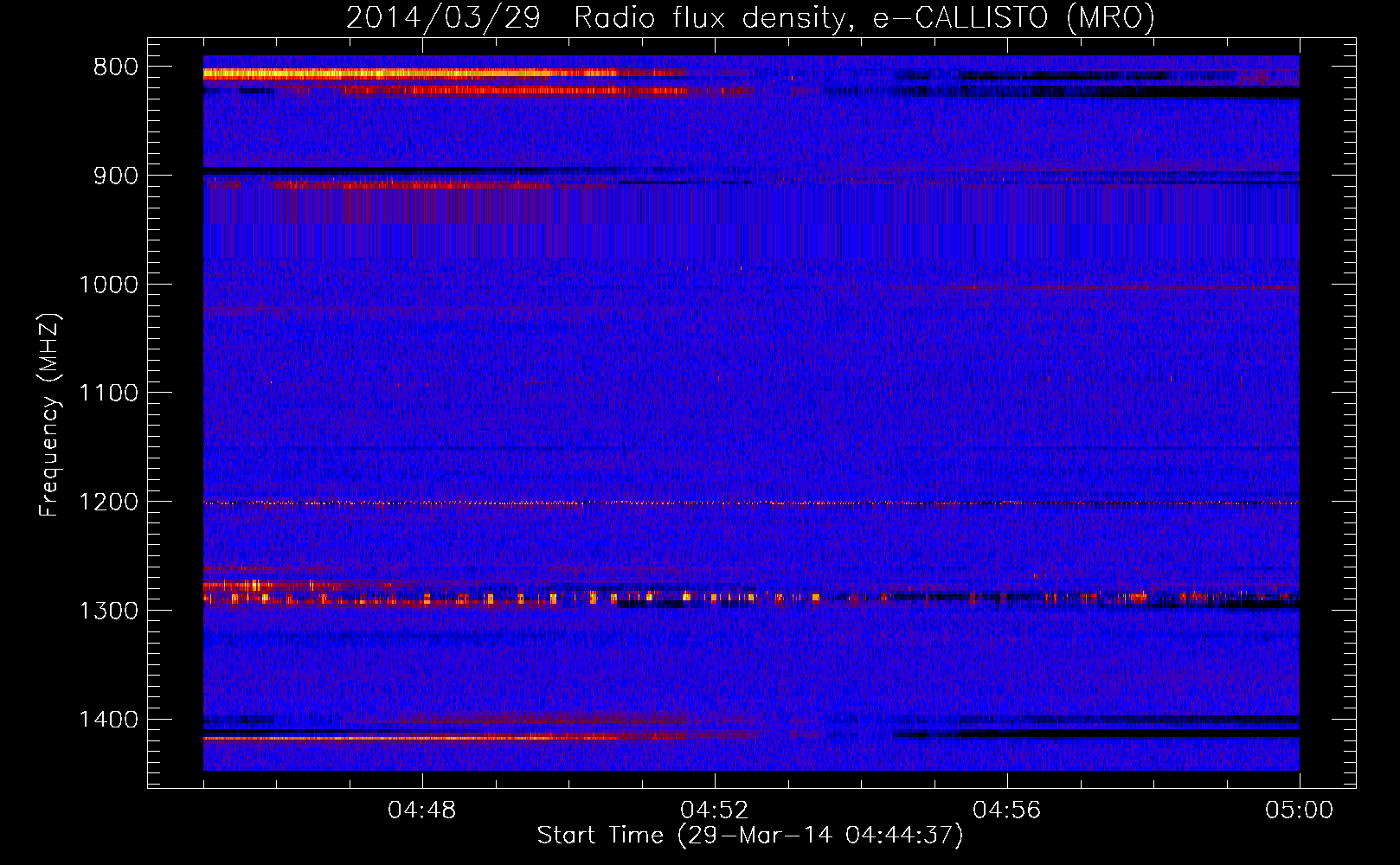This screenshot has width=1400, height=865.
Task: Click the '1400' frequency tick label
Action: (108, 720)
